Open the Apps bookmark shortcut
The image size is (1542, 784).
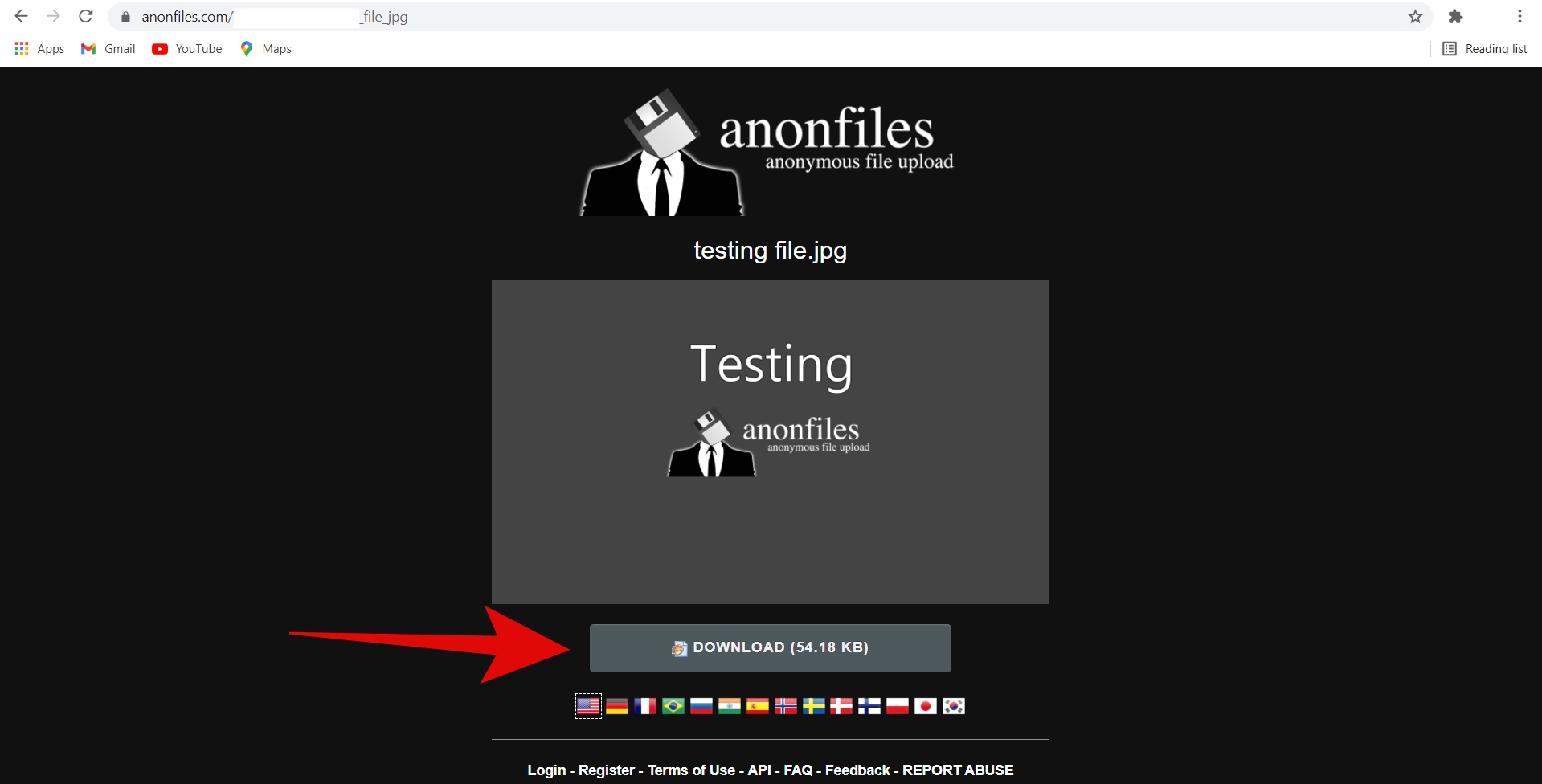pyautogui.click(x=39, y=49)
